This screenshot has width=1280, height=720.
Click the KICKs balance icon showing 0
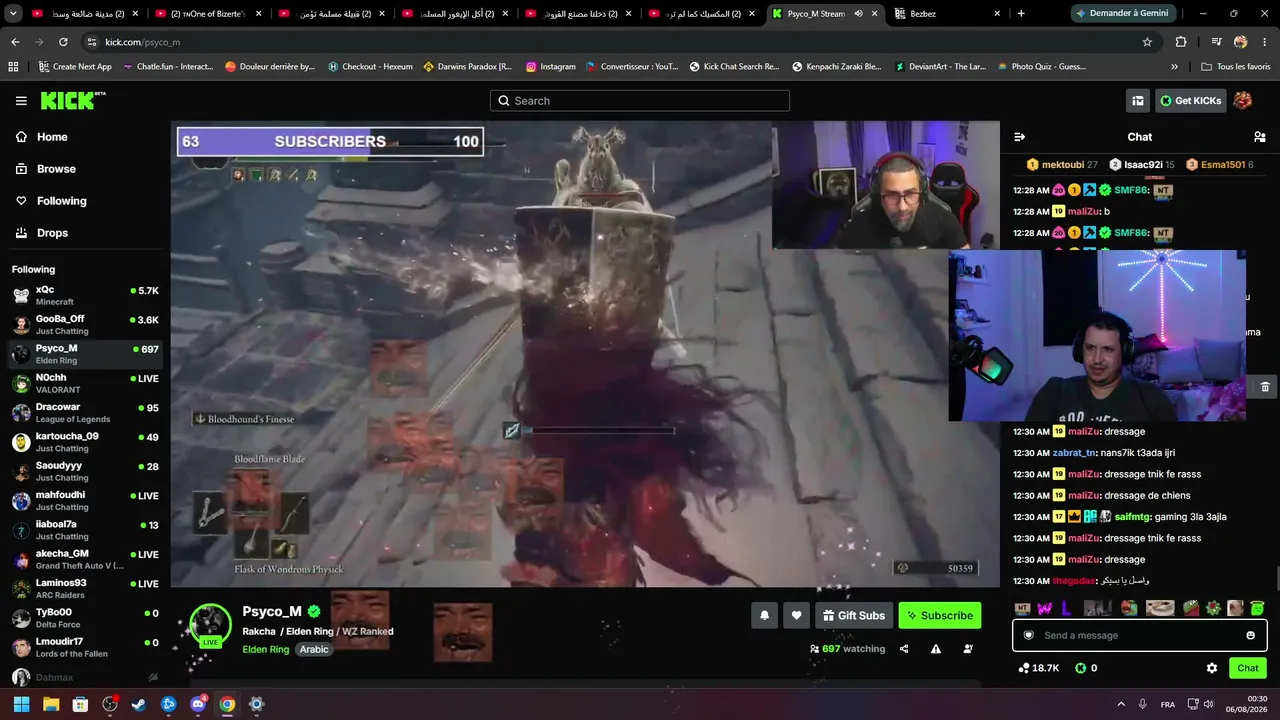[1086, 668]
